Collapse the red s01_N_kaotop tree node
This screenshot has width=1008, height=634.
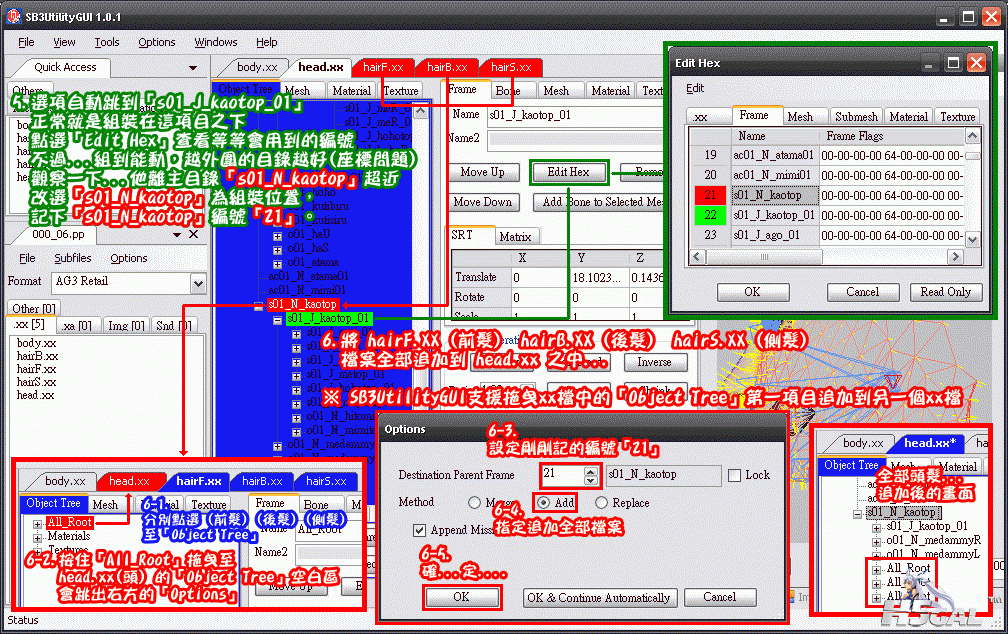pos(258,305)
